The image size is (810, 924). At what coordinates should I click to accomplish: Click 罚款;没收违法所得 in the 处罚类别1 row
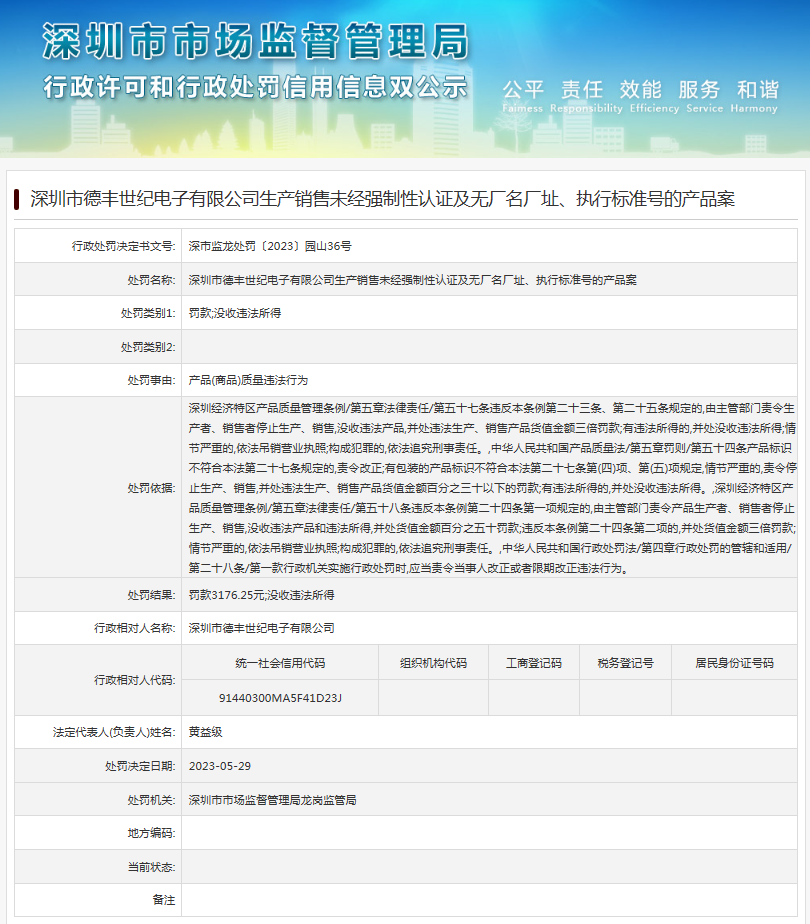(234, 314)
